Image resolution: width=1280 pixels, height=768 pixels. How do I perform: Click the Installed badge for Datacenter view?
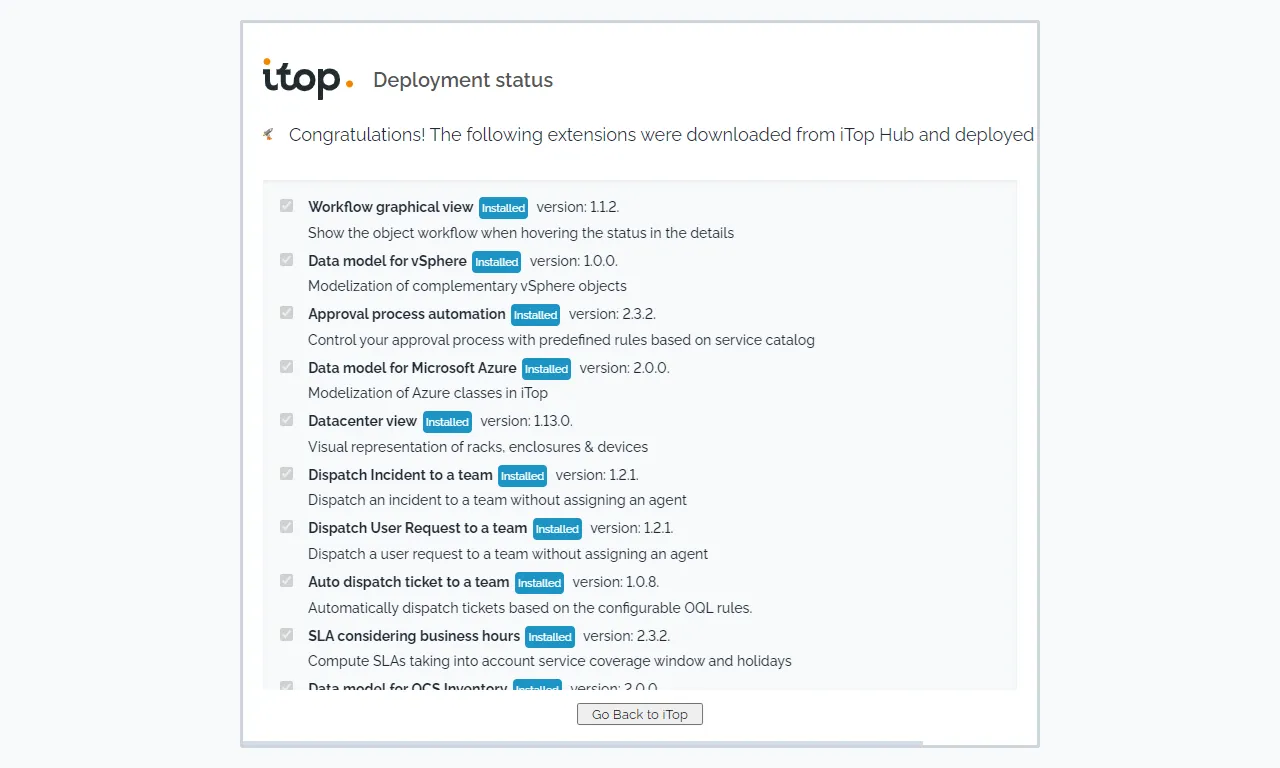(447, 422)
